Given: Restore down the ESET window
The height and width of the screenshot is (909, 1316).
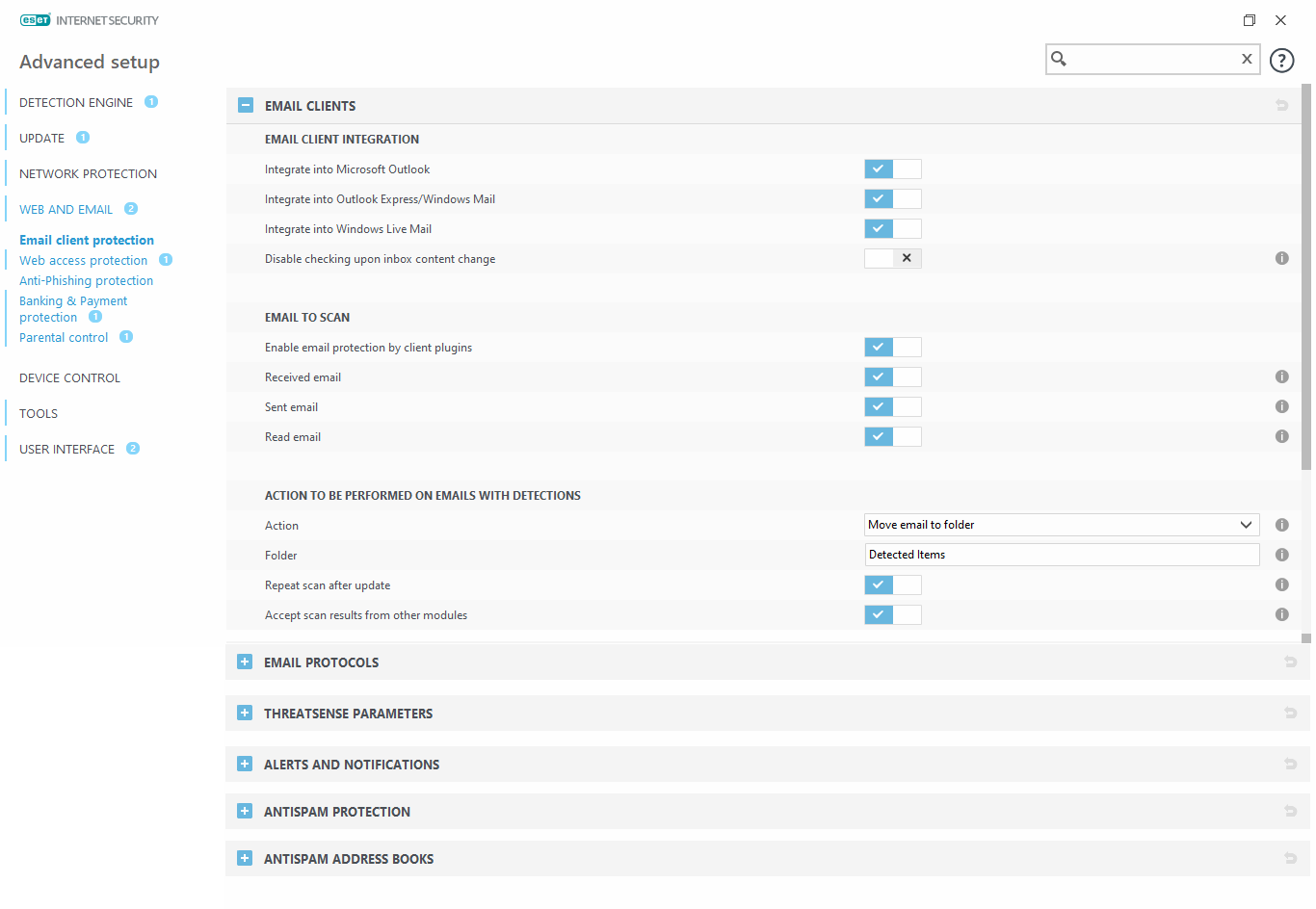Looking at the screenshot, I should click(1250, 20).
